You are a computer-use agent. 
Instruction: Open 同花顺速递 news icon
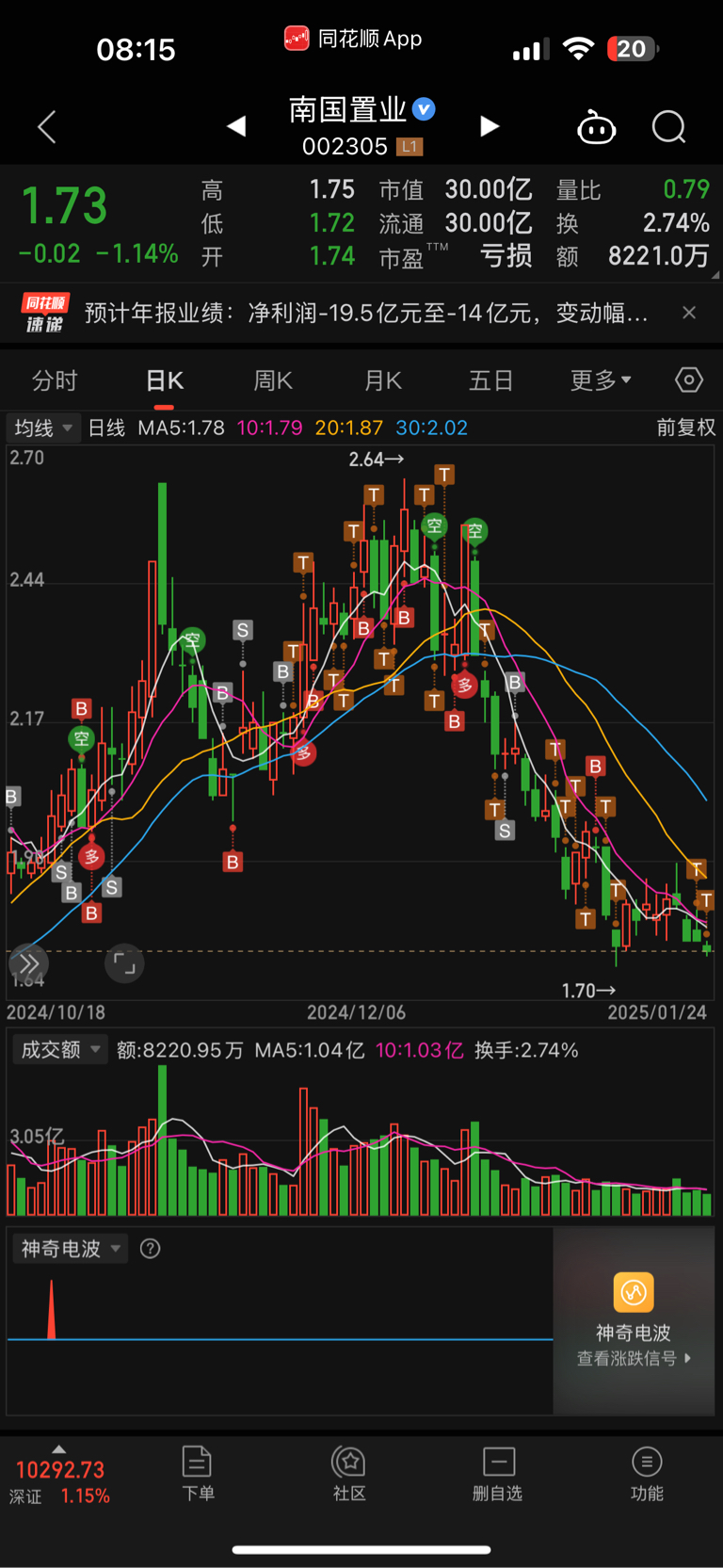[45, 313]
